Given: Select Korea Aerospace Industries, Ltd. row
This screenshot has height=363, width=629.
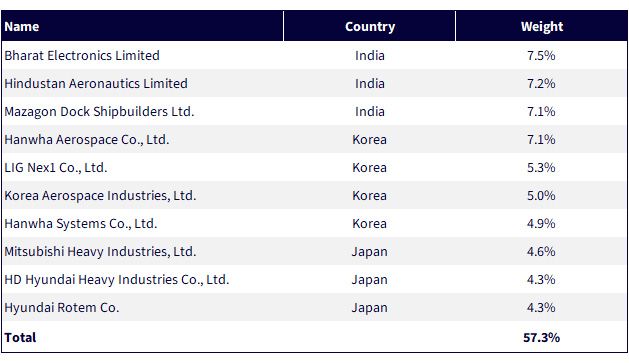Looking at the screenshot, I should pos(314,195).
